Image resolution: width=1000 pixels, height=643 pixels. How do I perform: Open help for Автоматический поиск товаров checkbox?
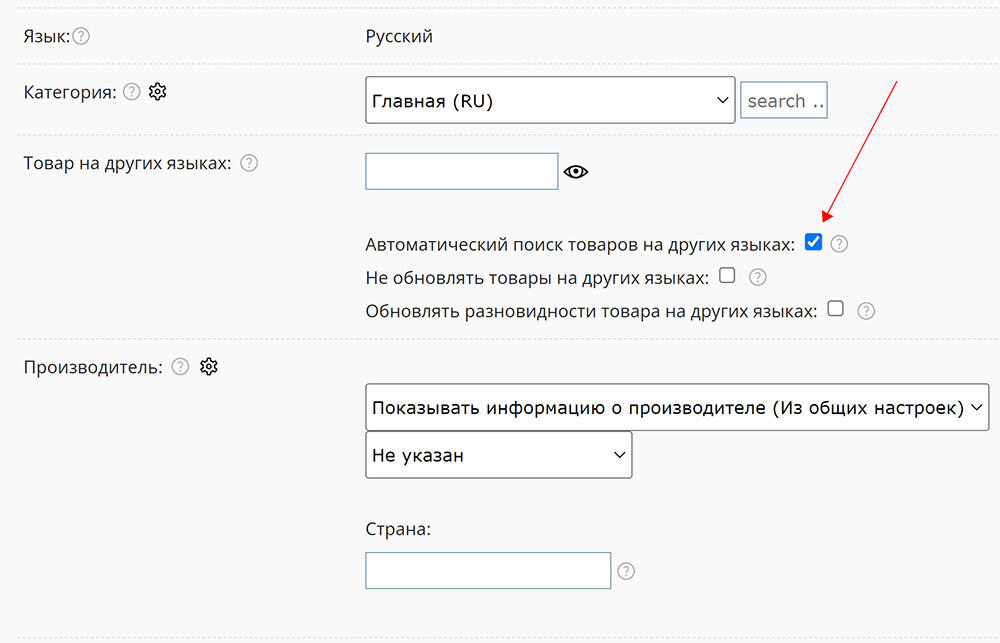839,244
